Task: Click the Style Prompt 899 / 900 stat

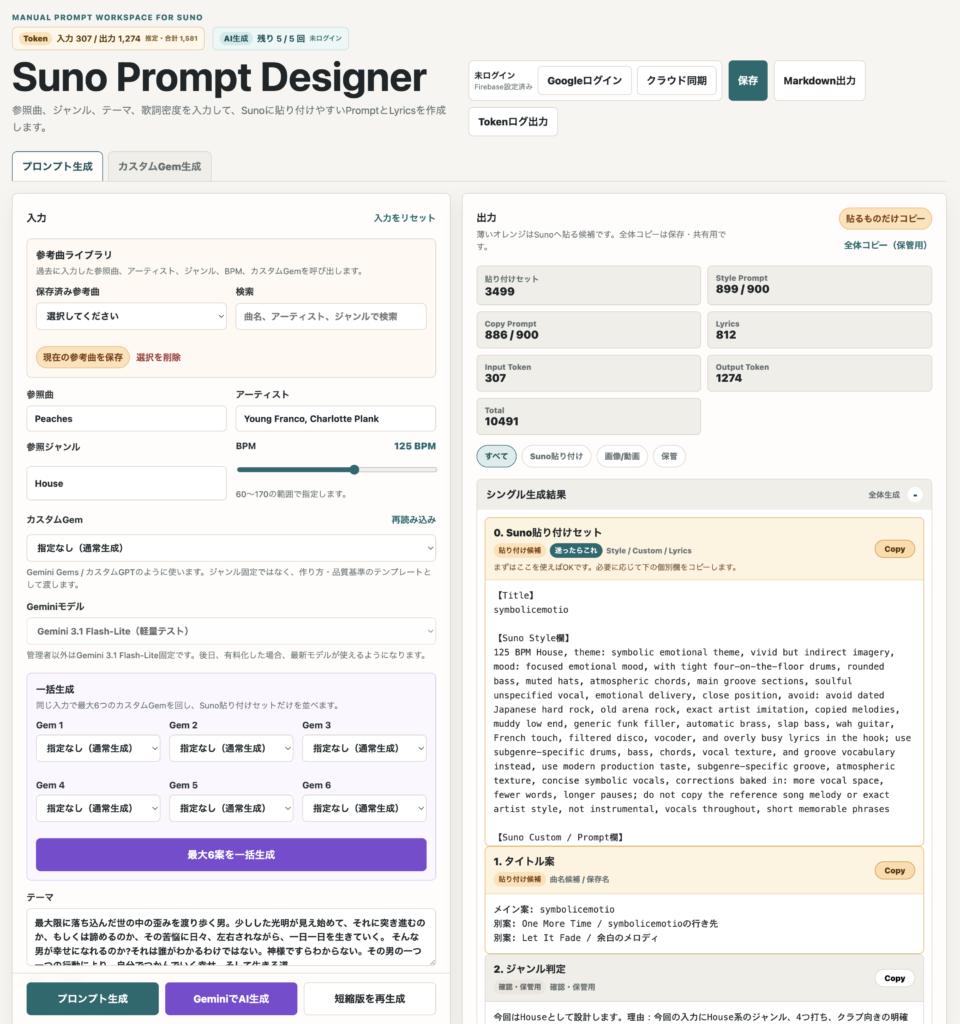Action: (x=820, y=285)
